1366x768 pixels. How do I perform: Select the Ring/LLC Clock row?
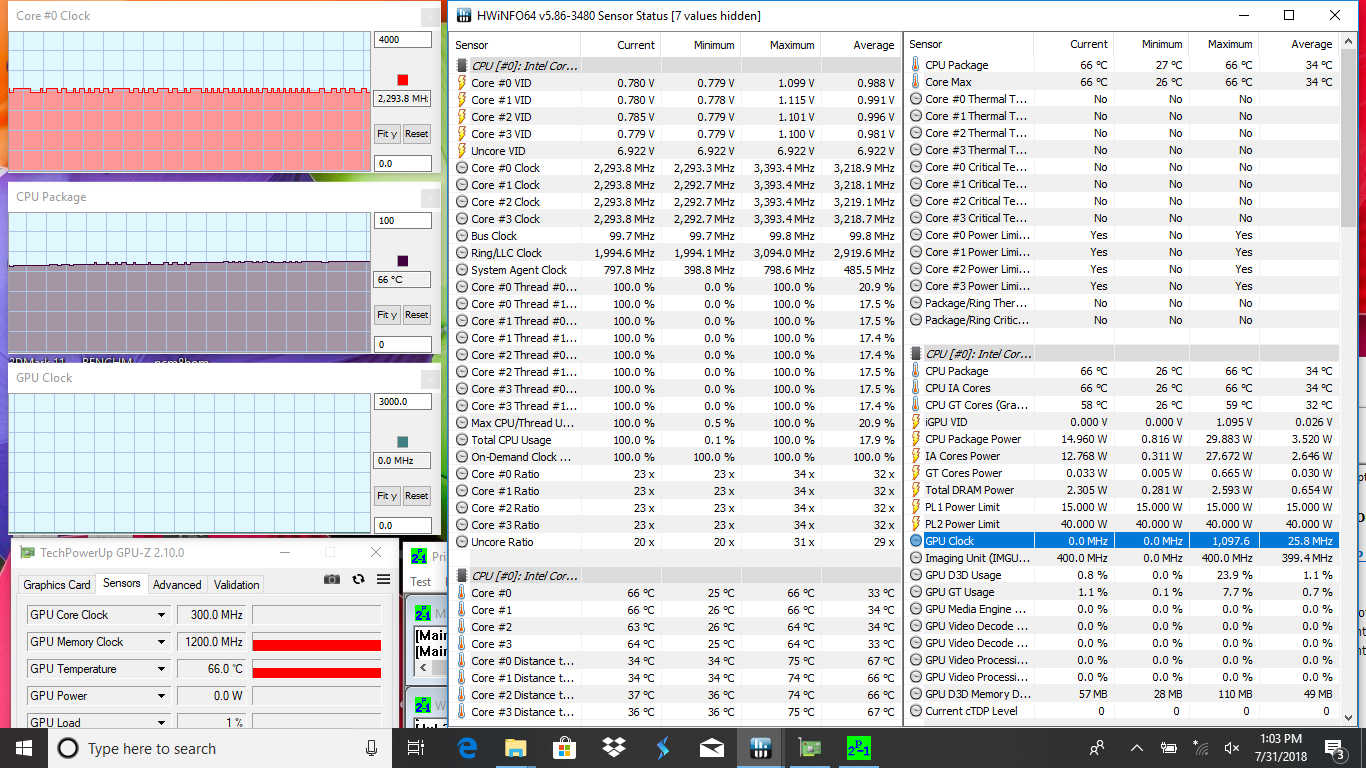[x=675, y=253]
